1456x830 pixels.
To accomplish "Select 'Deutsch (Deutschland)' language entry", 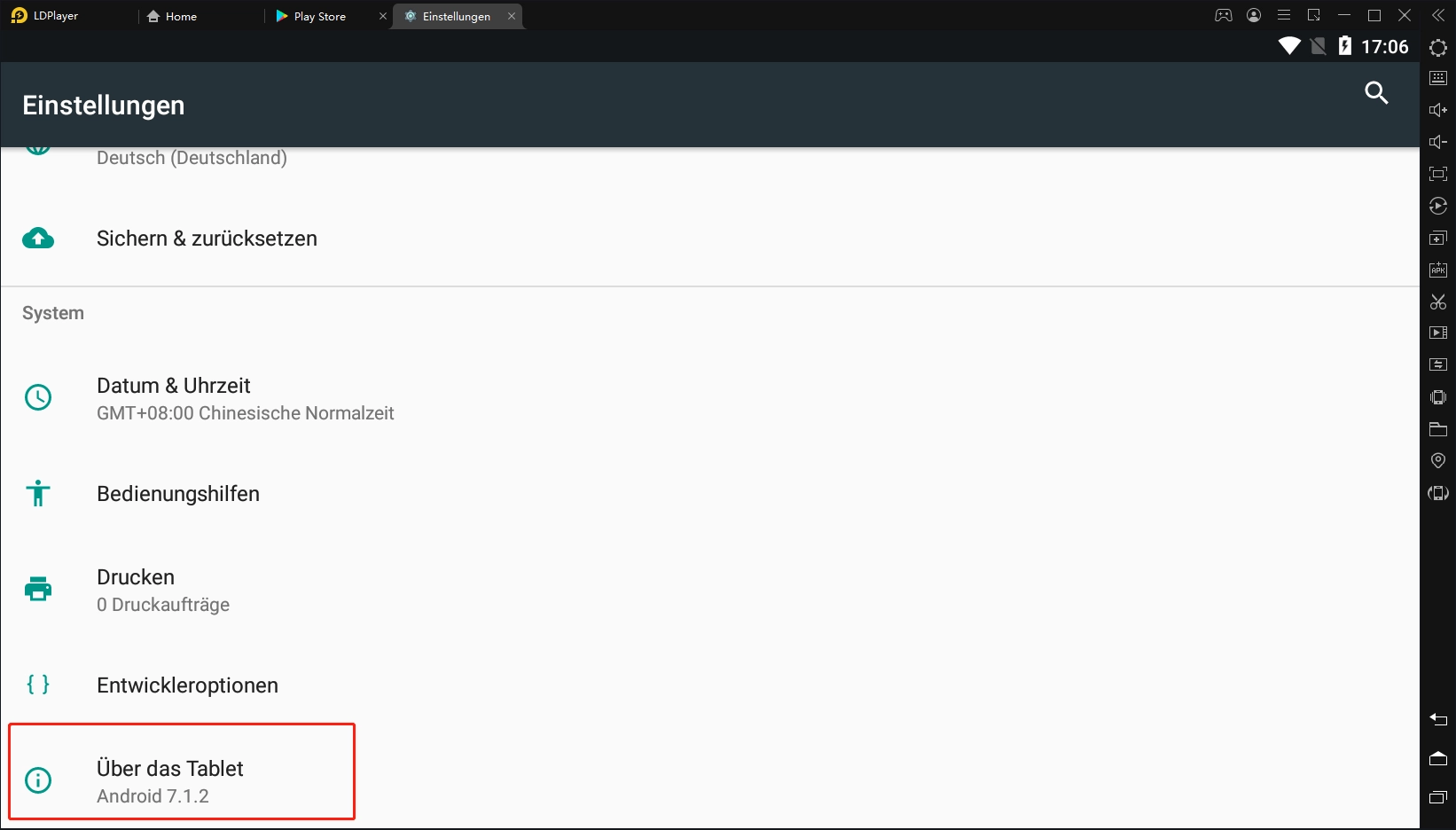I will click(192, 158).
